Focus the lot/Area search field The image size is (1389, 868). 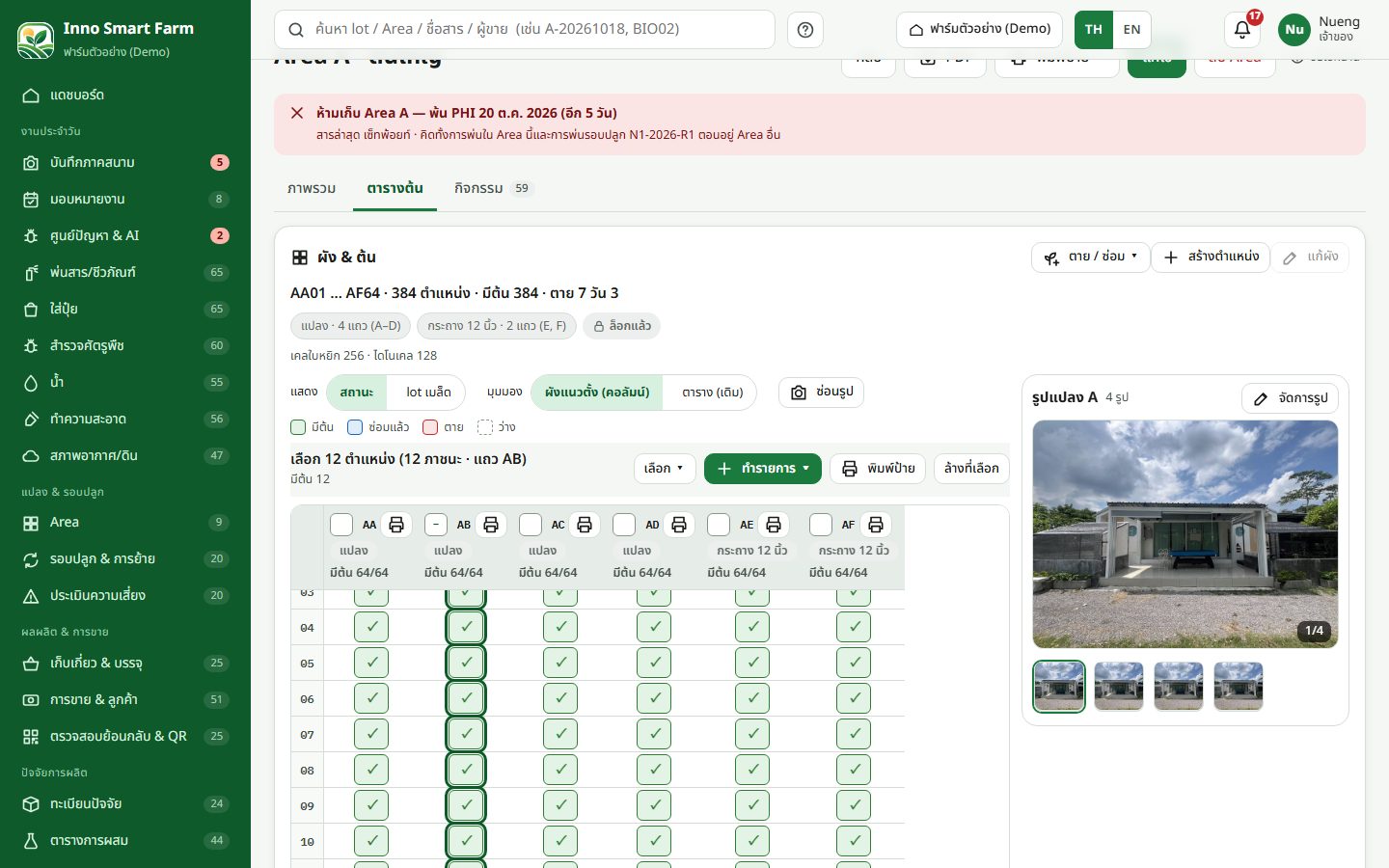tap(525, 30)
